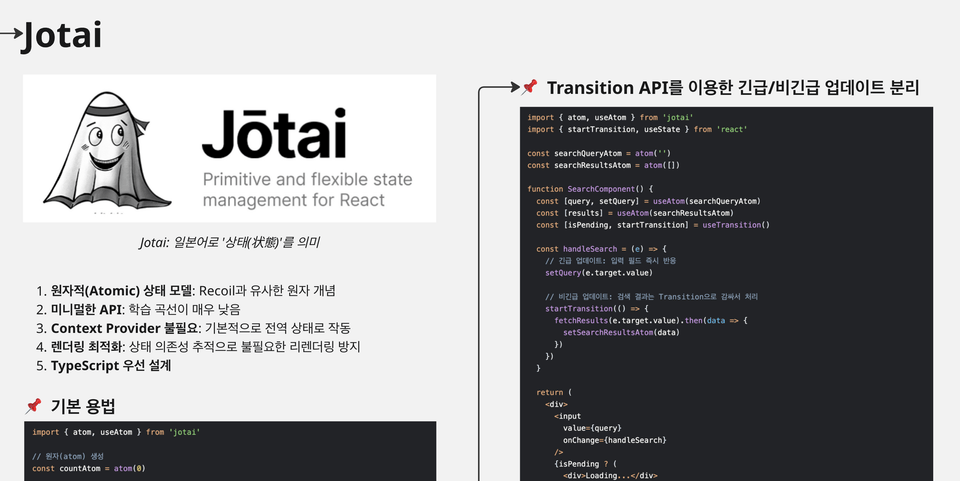Click line "const [query, setQuery] = useAtom(searchQueryAtom)"
This screenshot has height=481, width=960.
pyautogui.click(x=648, y=201)
